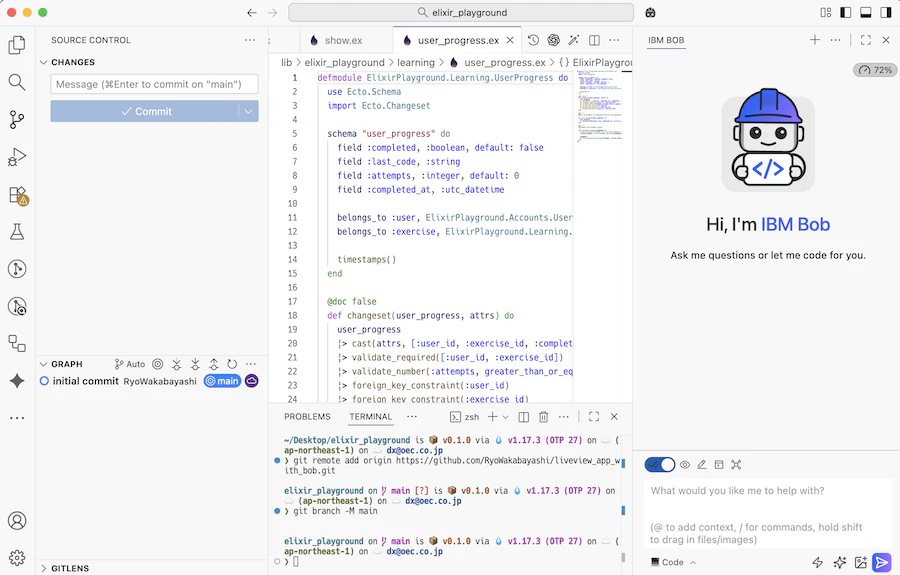
Task: Open the accounts profile icon
Action: coord(17,520)
